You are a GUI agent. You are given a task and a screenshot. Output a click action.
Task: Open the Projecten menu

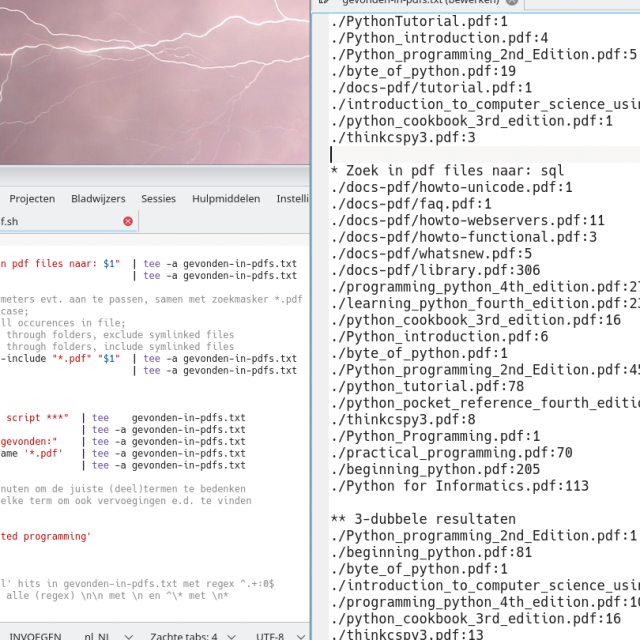[32, 199]
